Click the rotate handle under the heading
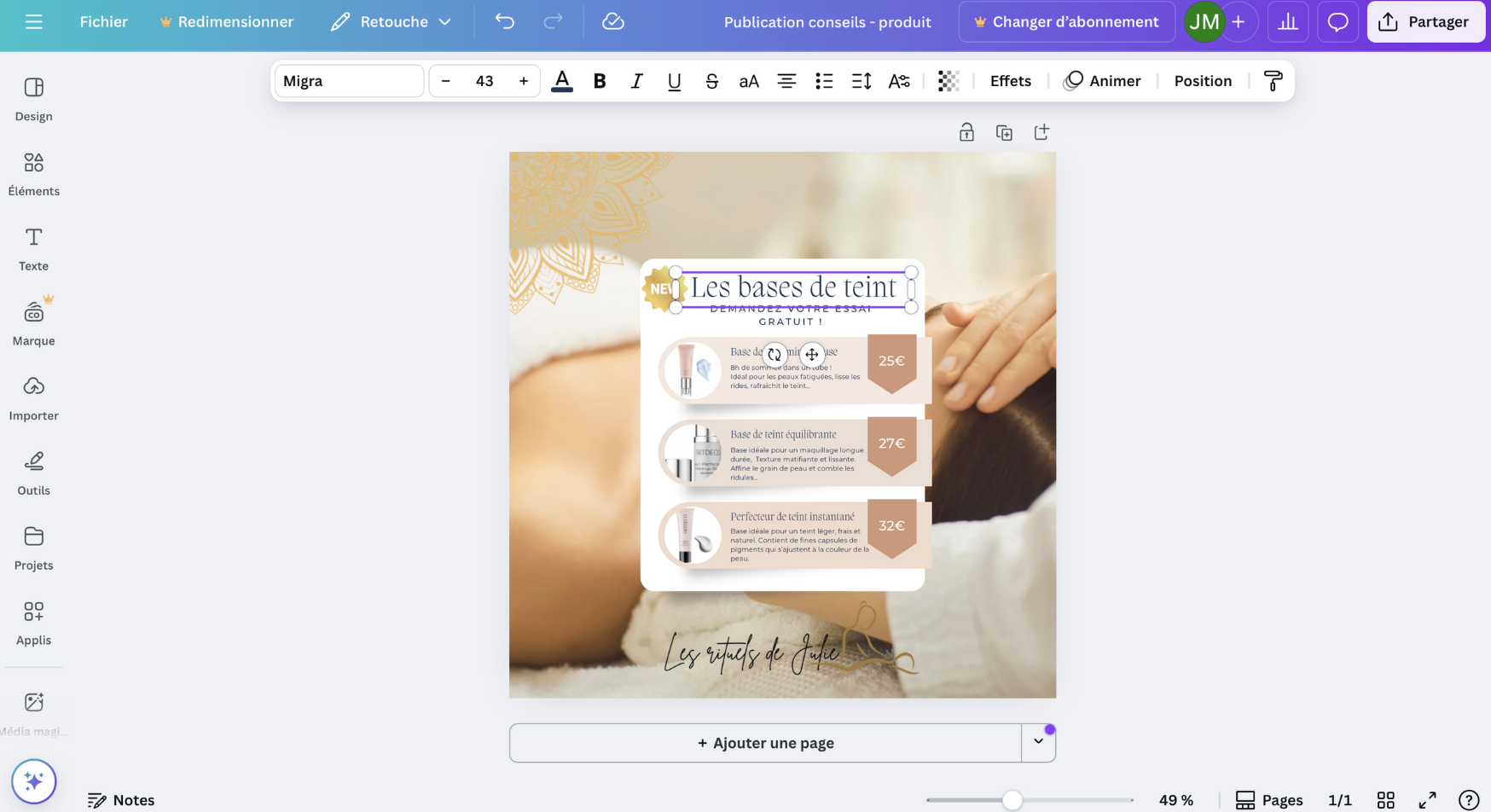The image size is (1491, 812). [775, 354]
